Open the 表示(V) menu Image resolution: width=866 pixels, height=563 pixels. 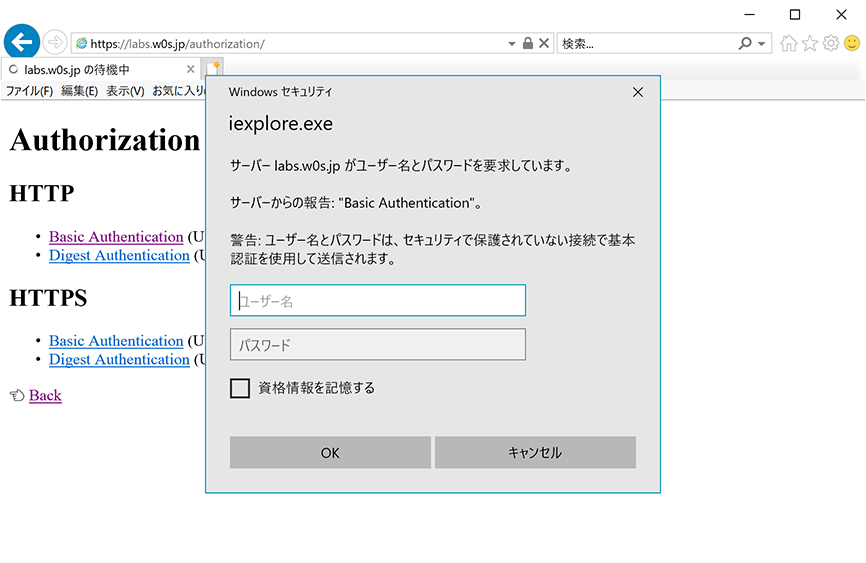[x=125, y=91]
